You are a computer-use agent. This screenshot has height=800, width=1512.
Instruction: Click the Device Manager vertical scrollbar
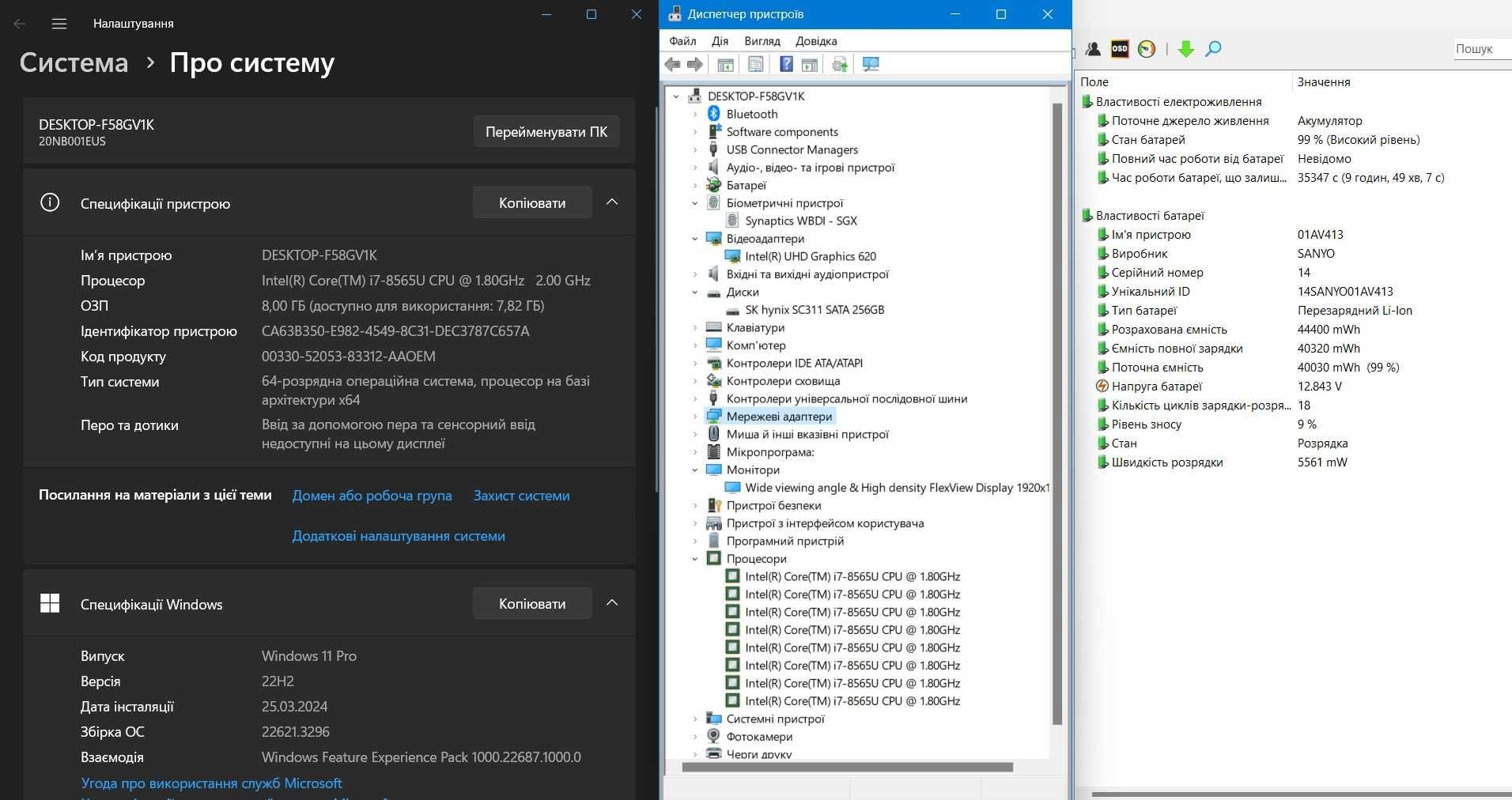[x=1057, y=413]
